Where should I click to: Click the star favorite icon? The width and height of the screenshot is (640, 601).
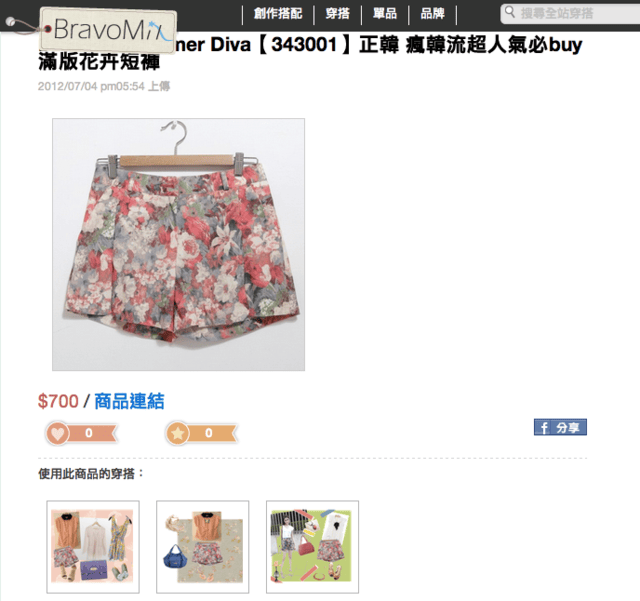click(177, 433)
